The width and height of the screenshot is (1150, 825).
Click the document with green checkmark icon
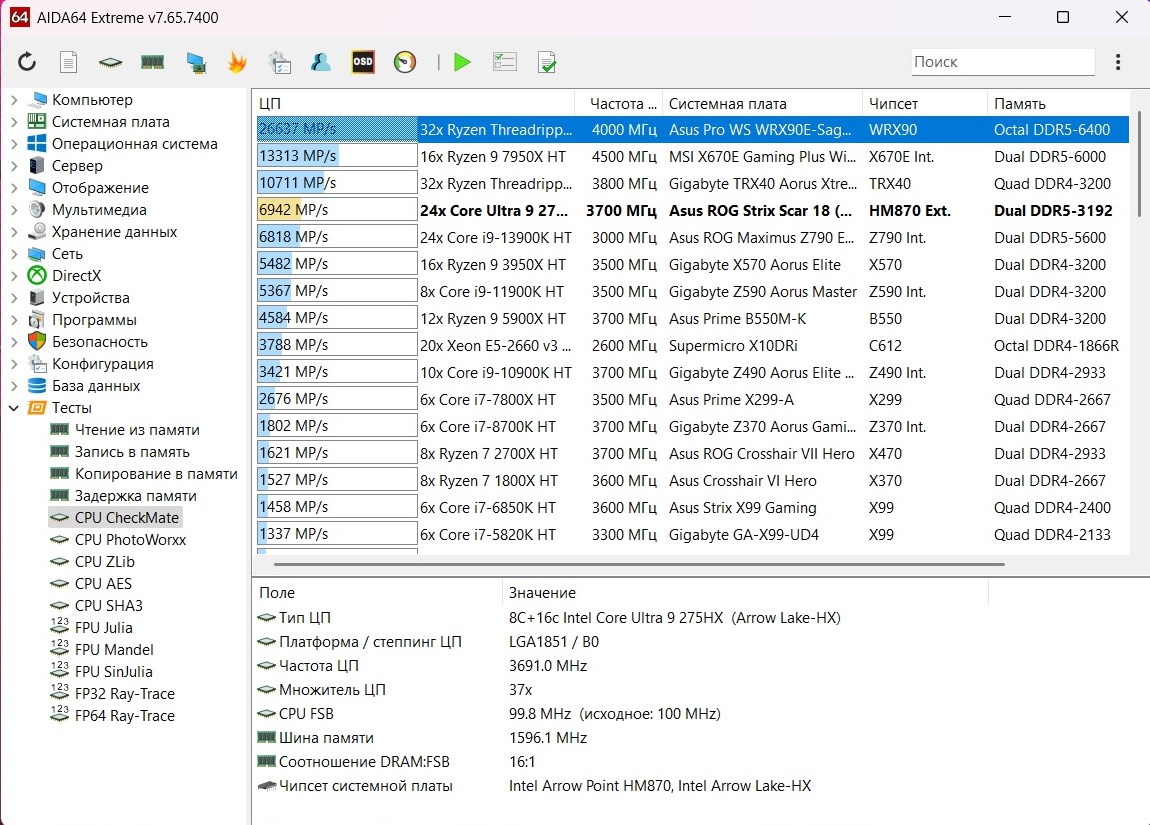coord(547,62)
